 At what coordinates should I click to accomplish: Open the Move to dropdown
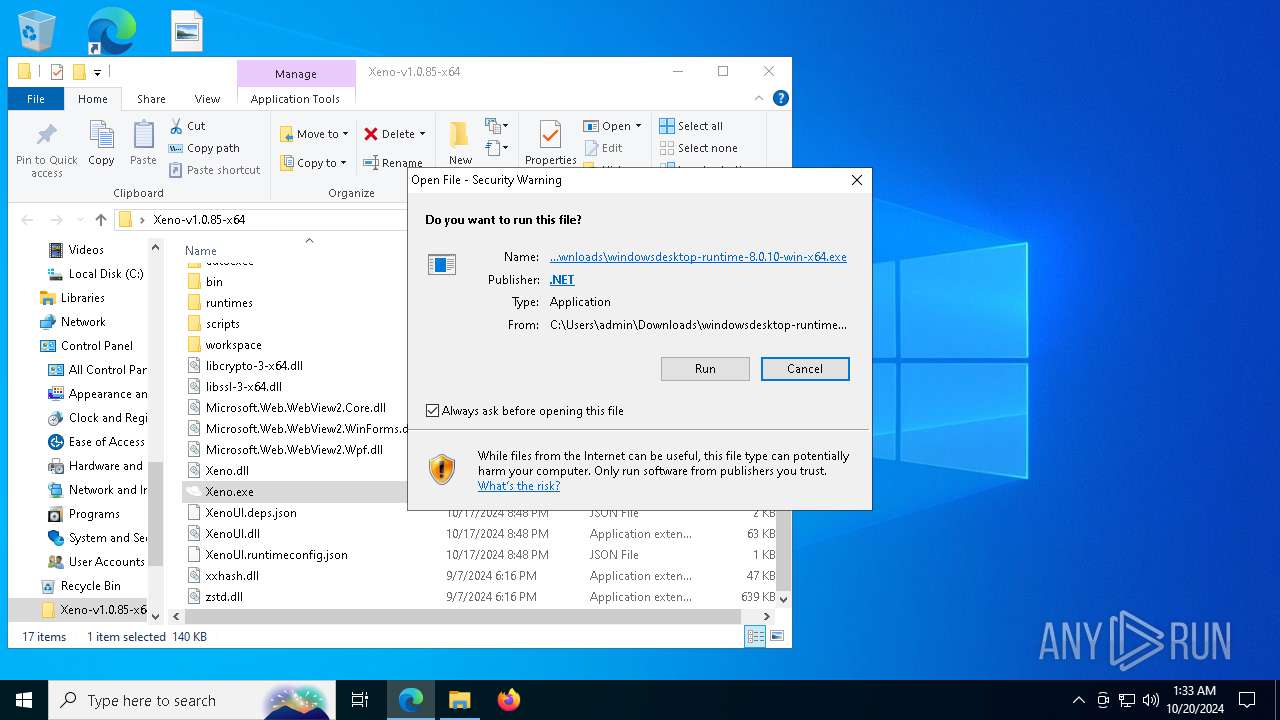pyautogui.click(x=314, y=134)
